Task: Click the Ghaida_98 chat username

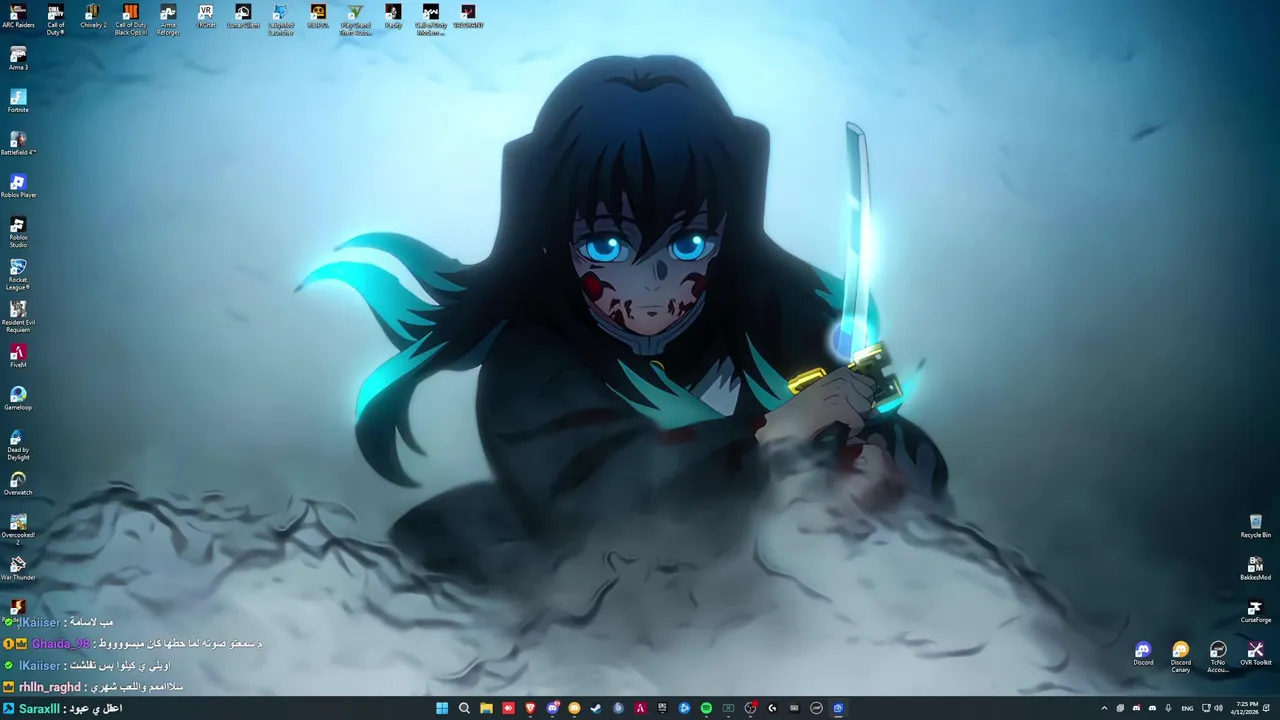Action: click(x=60, y=644)
